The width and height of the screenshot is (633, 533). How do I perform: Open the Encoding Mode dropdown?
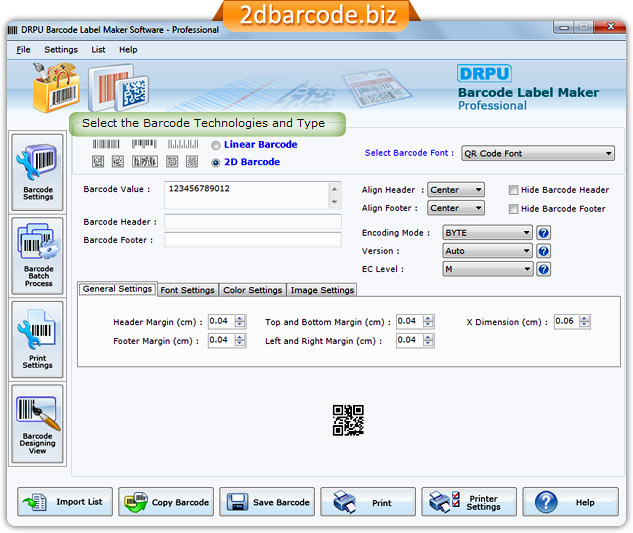coord(487,233)
